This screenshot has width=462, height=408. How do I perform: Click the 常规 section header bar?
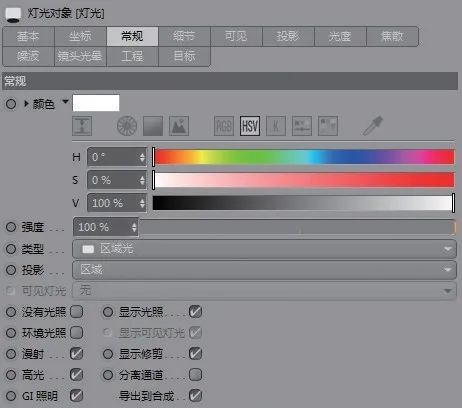(x=230, y=81)
